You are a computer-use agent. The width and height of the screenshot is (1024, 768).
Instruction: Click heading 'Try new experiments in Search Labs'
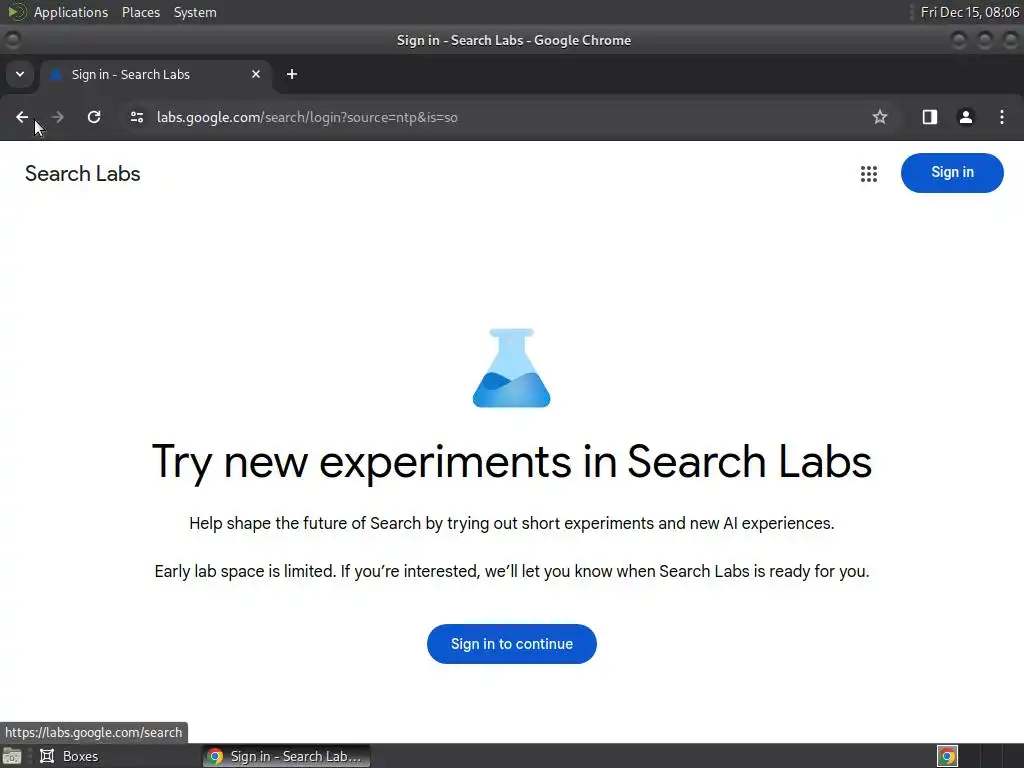511,462
